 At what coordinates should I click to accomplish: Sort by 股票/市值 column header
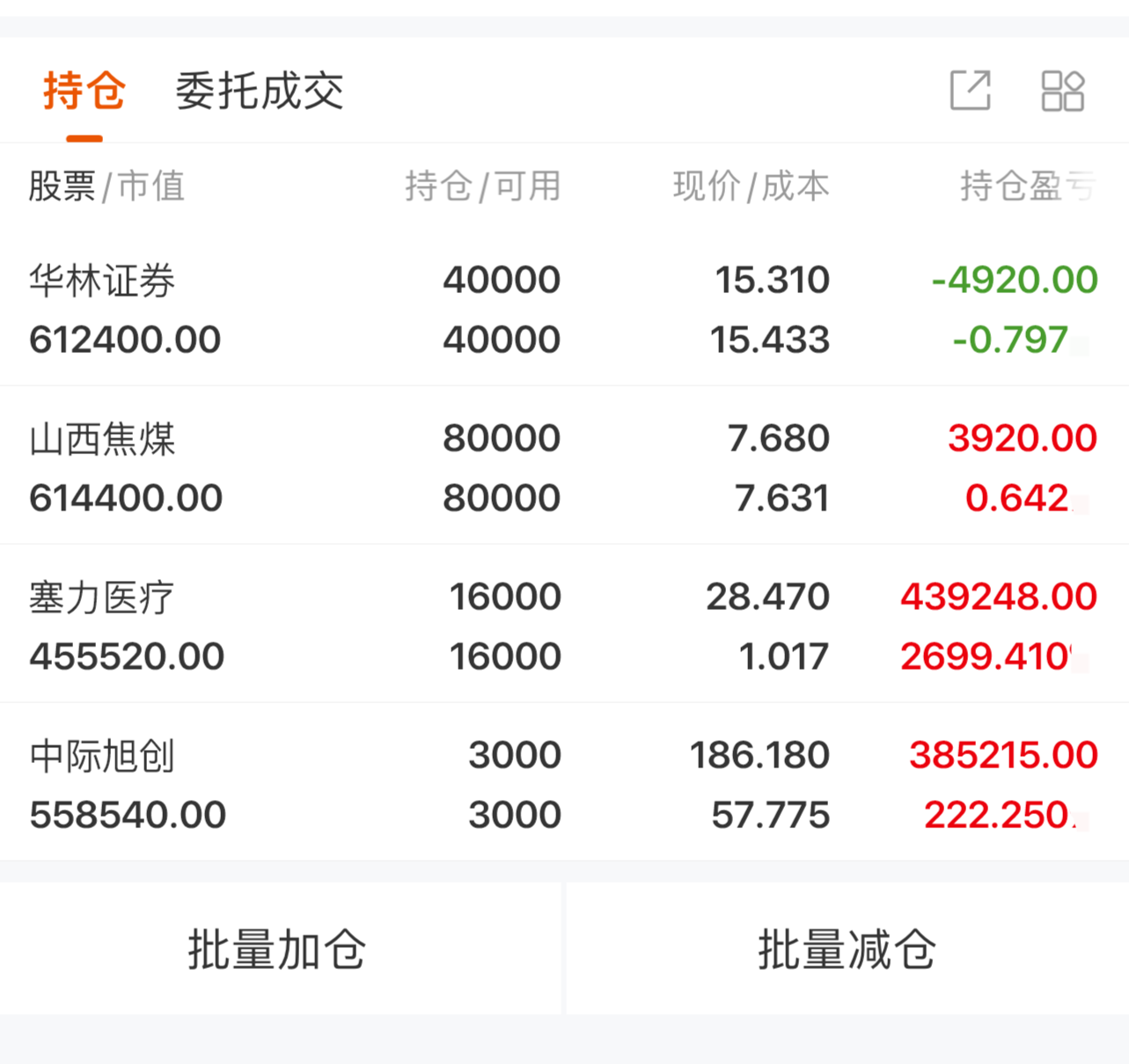click(x=106, y=186)
